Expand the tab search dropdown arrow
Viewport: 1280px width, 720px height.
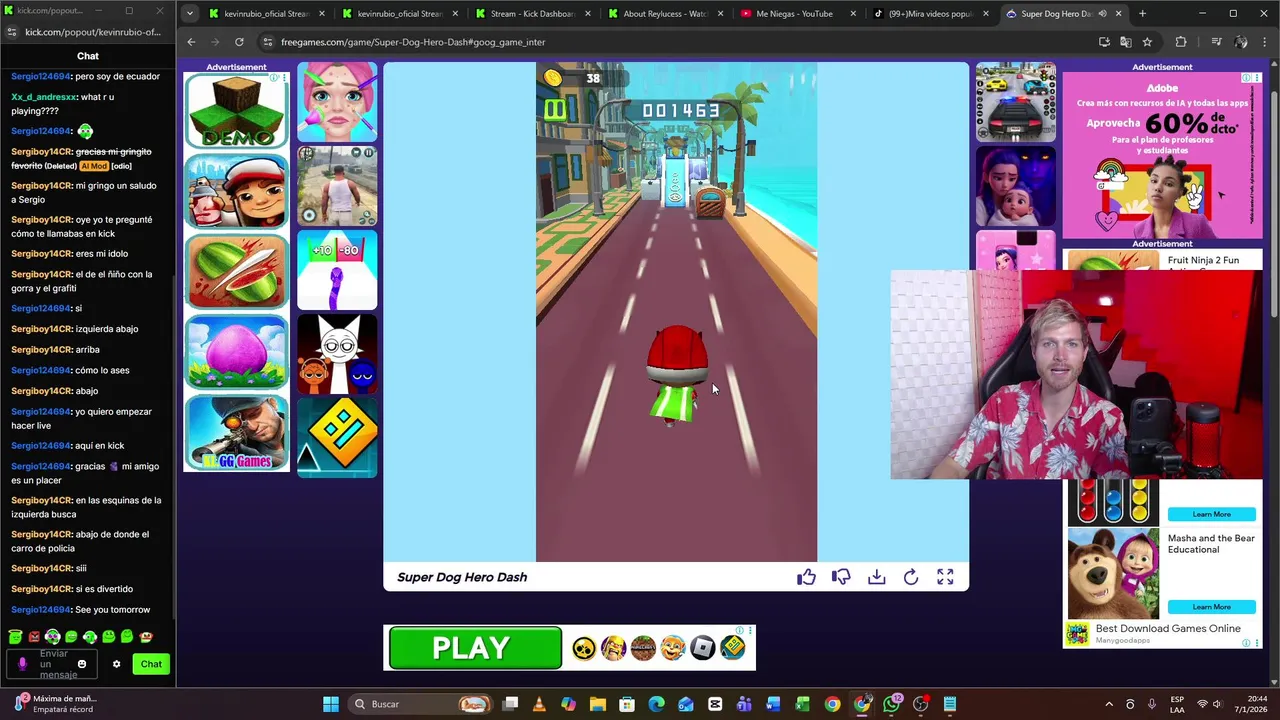click(x=191, y=14)
